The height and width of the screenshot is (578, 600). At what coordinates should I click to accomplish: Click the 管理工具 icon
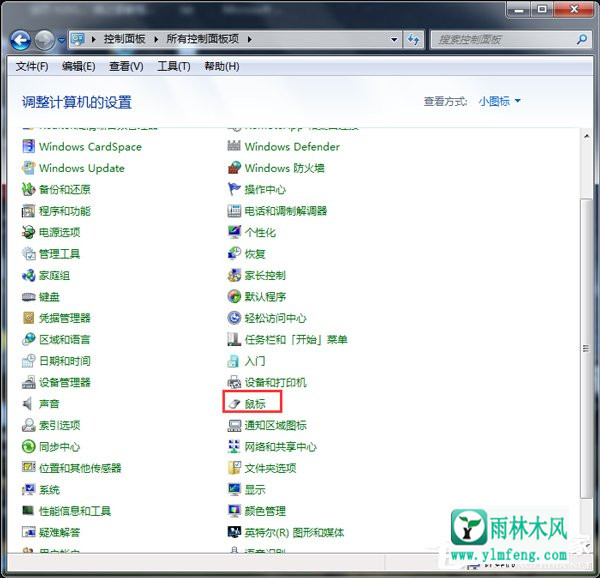28,254
